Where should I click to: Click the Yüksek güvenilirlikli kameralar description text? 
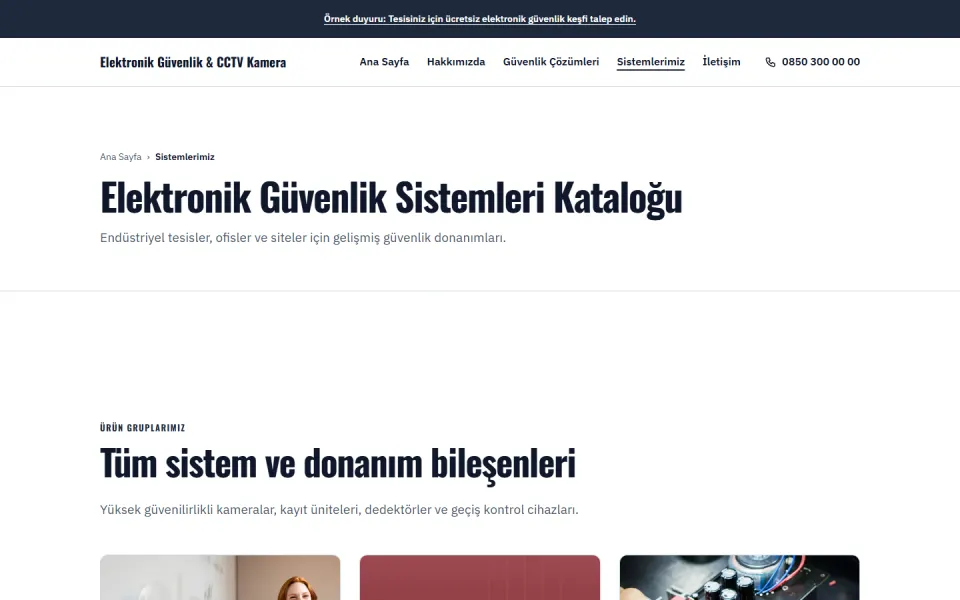pyautogui.click(x=339, y=509)
